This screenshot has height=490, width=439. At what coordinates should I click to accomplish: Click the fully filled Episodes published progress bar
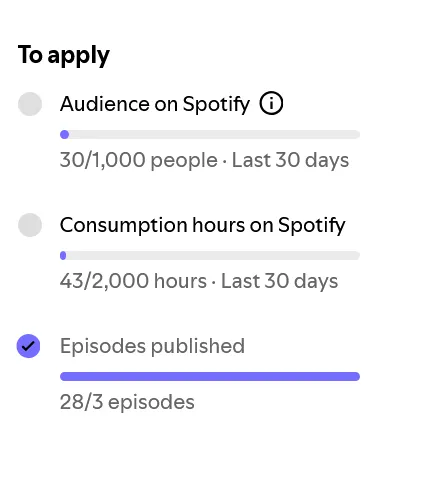(x=210, y=377)
